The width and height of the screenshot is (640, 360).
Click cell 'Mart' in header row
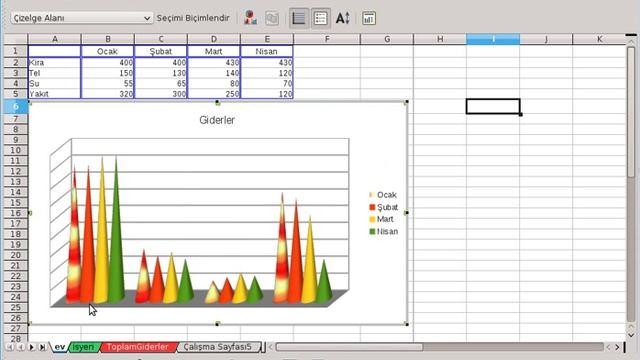point(214,51)
